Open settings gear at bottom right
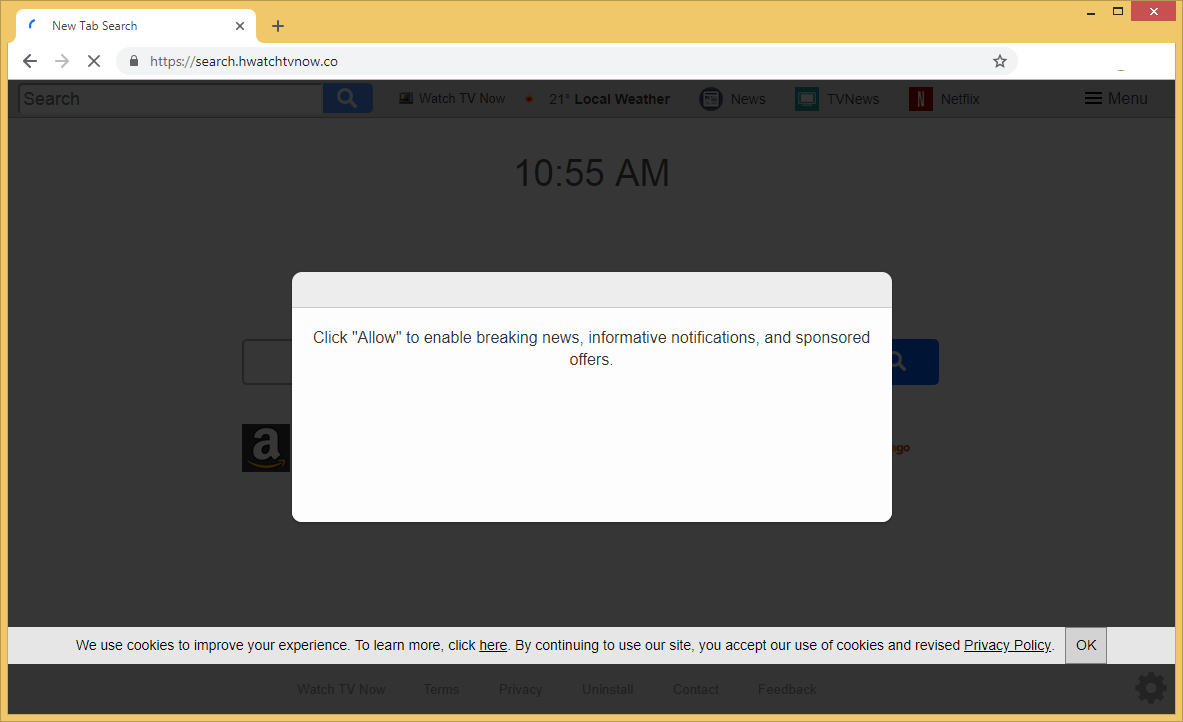 coord(1151,688)
